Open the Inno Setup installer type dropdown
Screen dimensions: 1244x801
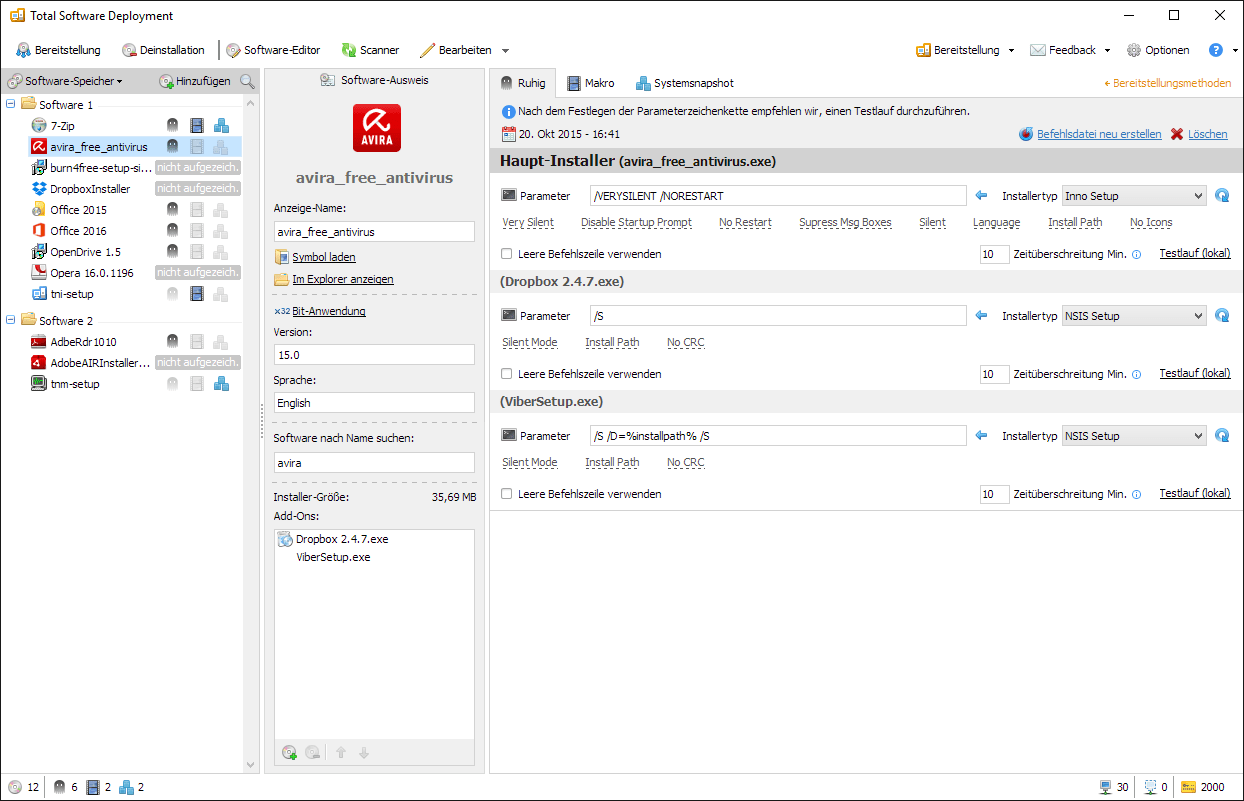(x=1133, y=196)
